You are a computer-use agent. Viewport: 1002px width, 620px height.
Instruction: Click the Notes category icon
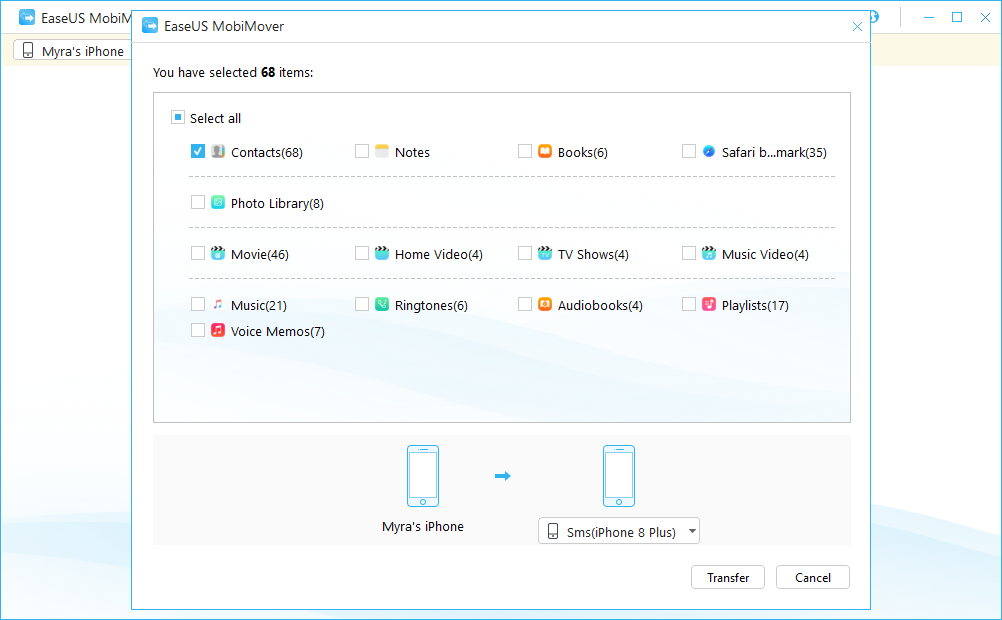(382, 152)
